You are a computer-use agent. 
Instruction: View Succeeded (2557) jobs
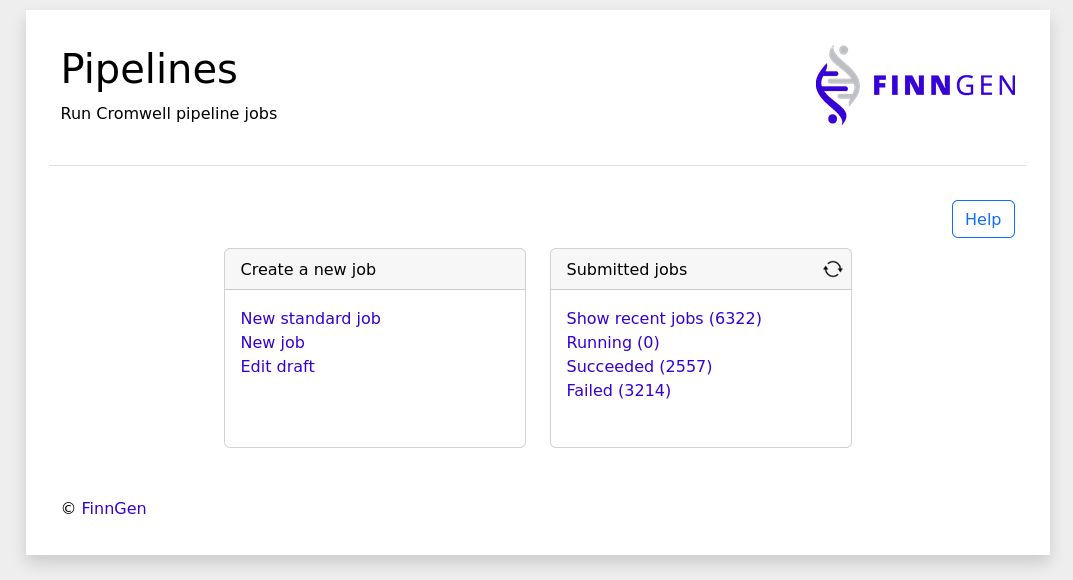639,367
